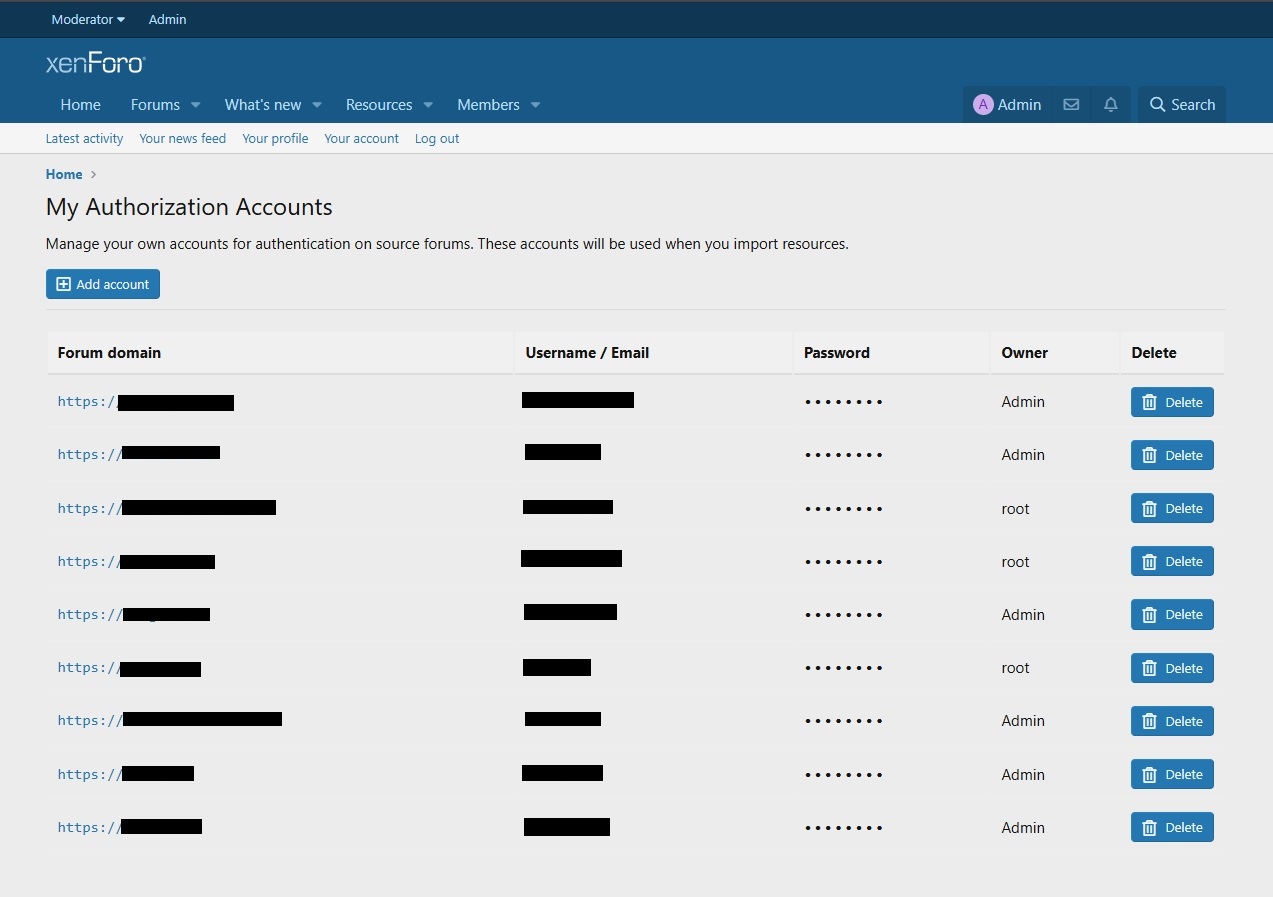
Task: Delete the first account in the table
Action: pos(1172,402)
